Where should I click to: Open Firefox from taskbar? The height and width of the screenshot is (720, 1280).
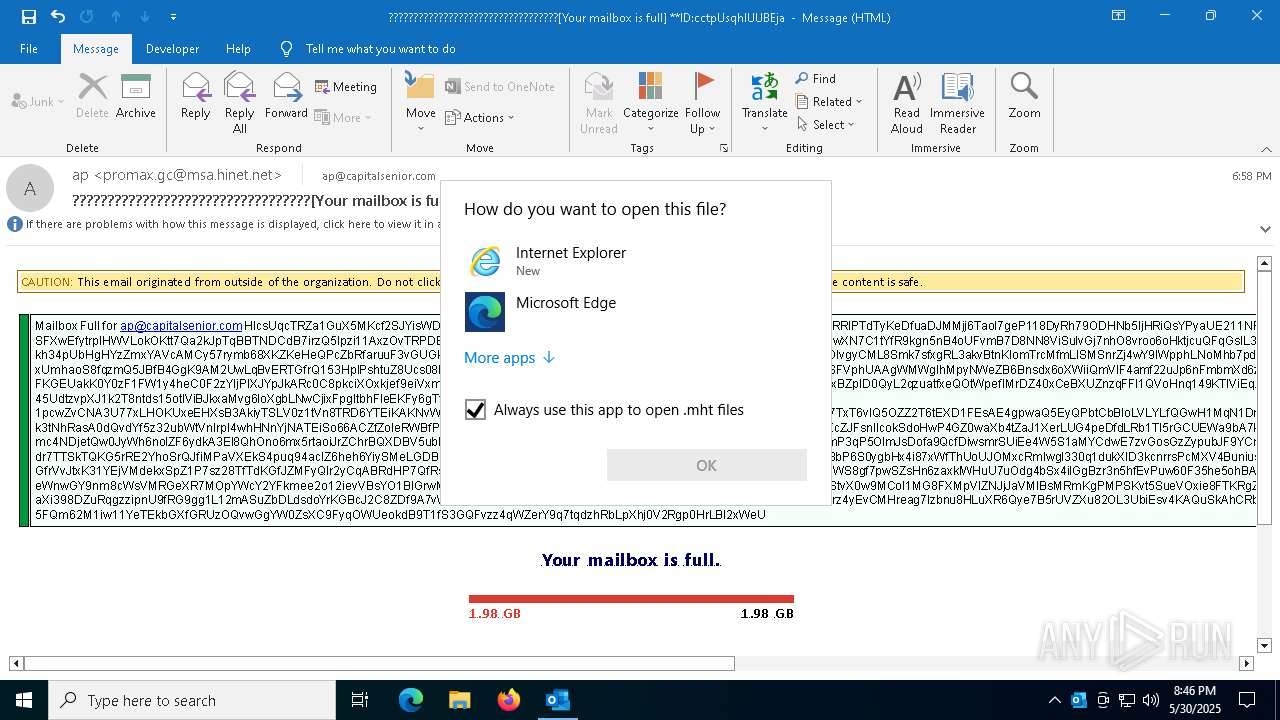pos(508,700)
